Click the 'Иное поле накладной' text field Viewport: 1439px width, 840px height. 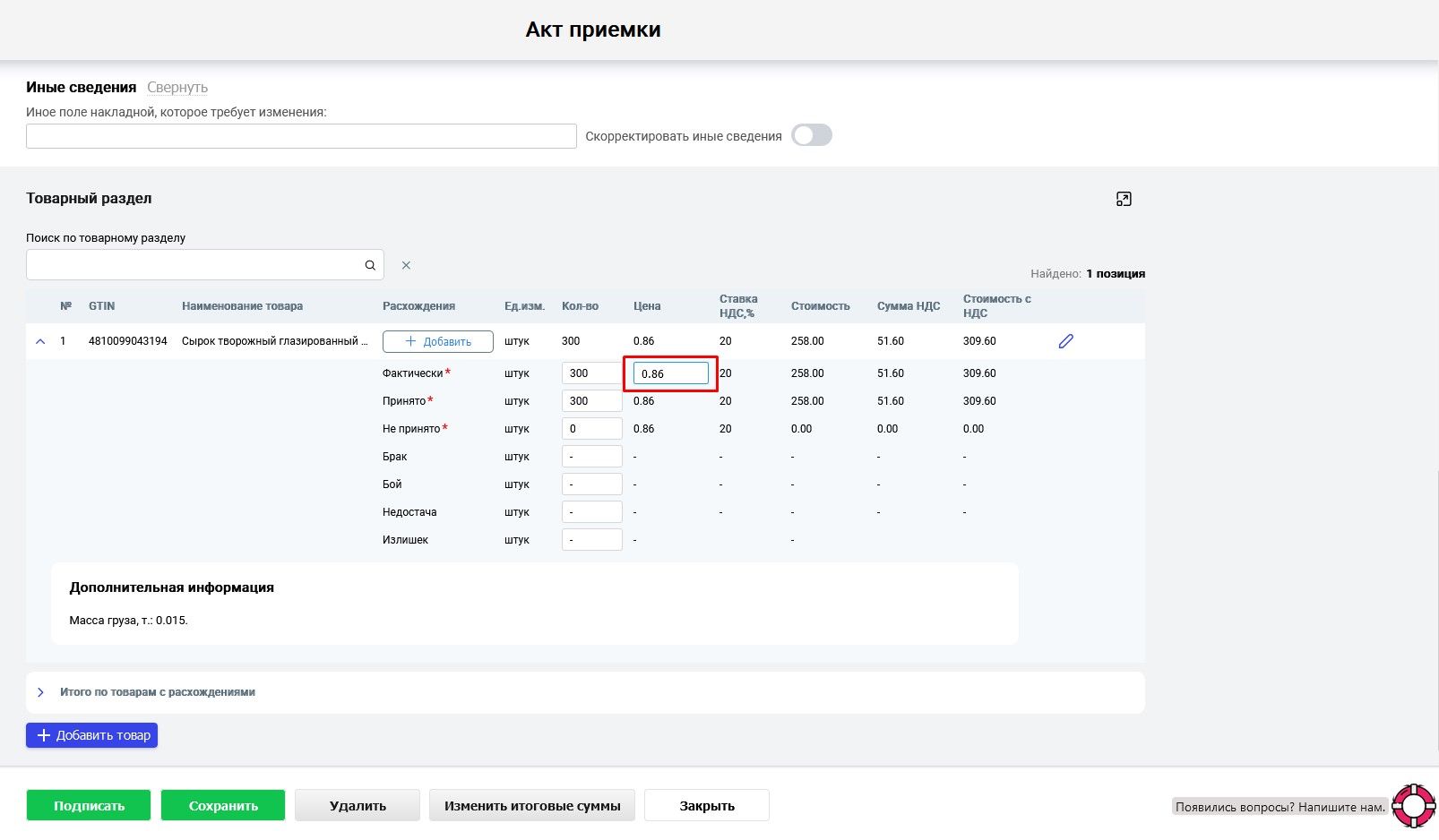[301, 136]
